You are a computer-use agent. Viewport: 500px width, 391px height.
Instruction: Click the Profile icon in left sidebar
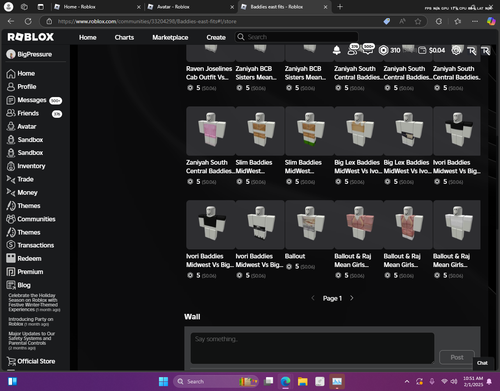(x=11, y=87)
